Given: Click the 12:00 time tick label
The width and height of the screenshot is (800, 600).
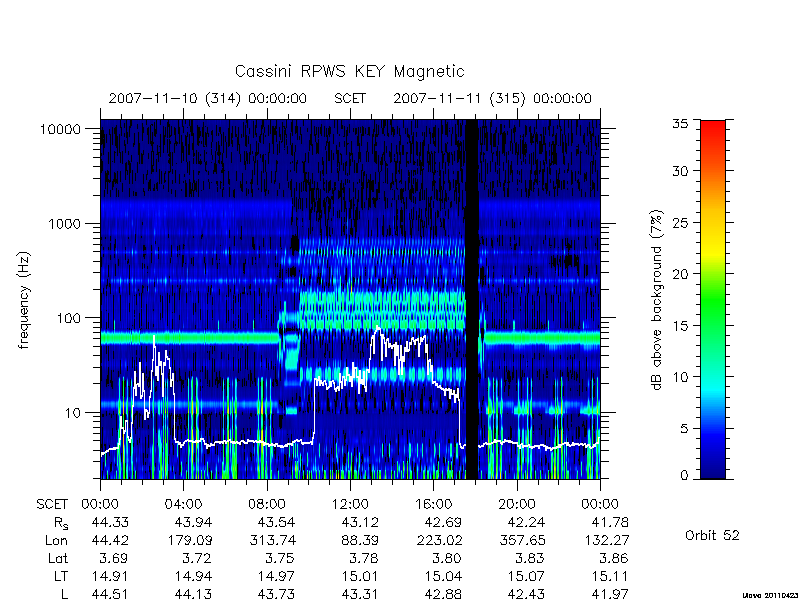Looking at the screenshot, I should click(x=350, y=504).
